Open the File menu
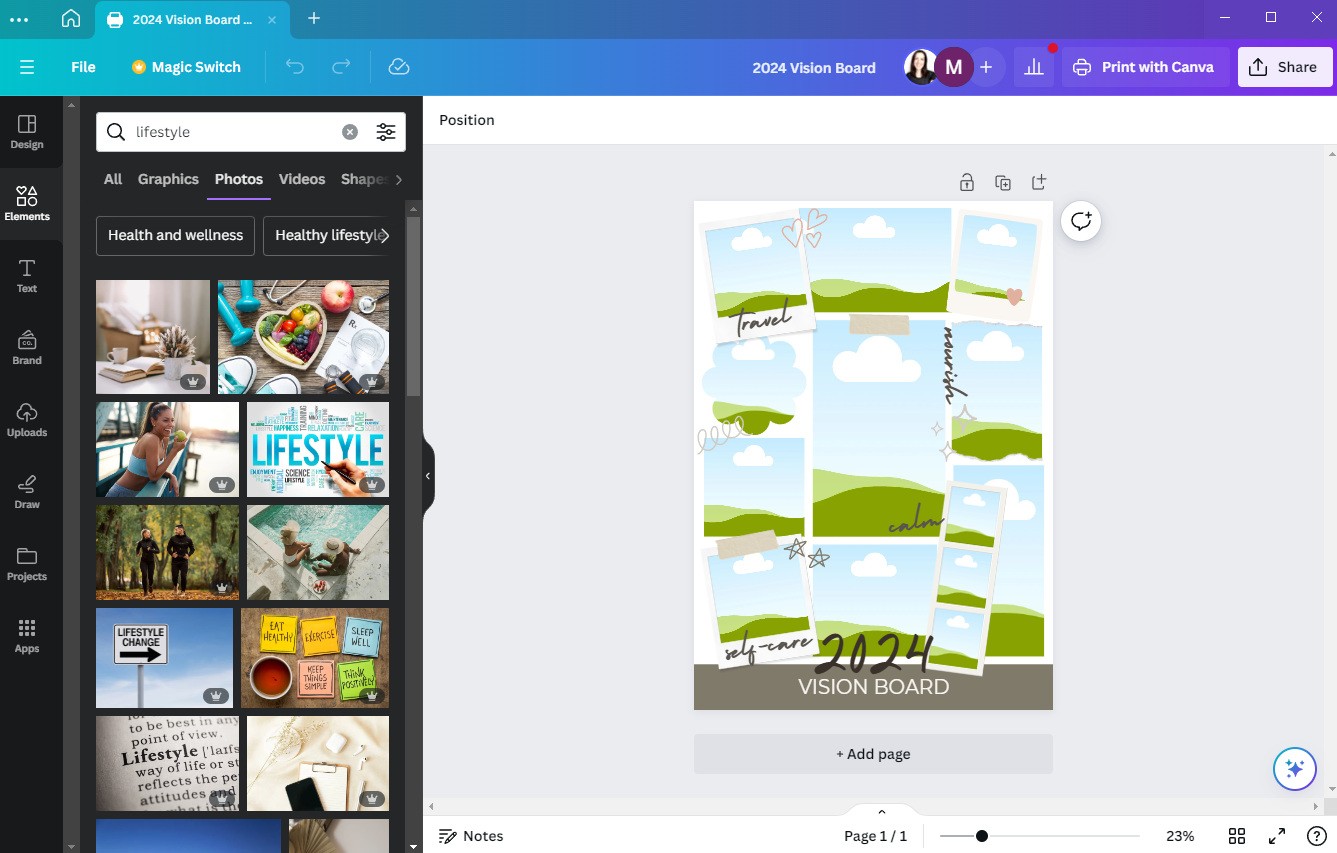 (x=83, y=67)
